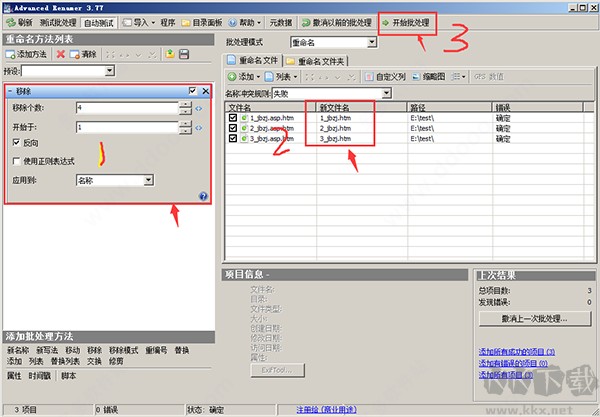Run 测试批处理 from the toolbar

click(x=58, y=23)
